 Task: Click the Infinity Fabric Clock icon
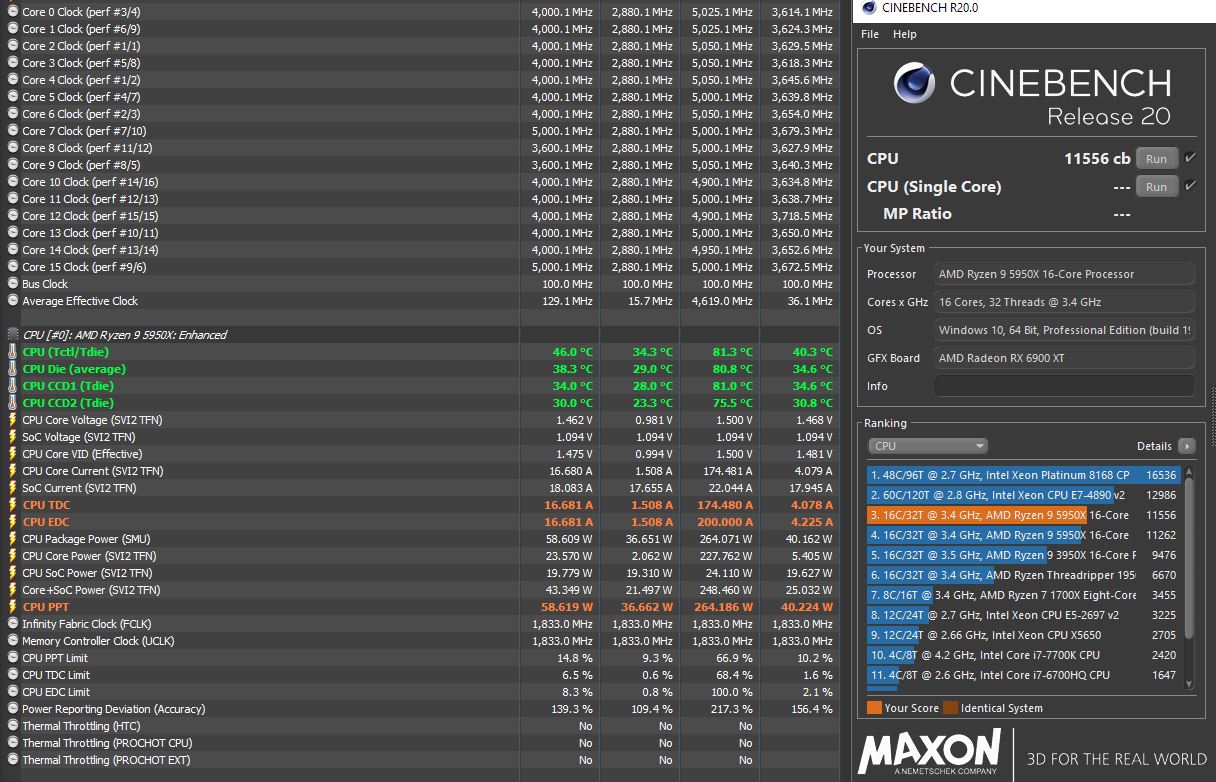[13, 624]
